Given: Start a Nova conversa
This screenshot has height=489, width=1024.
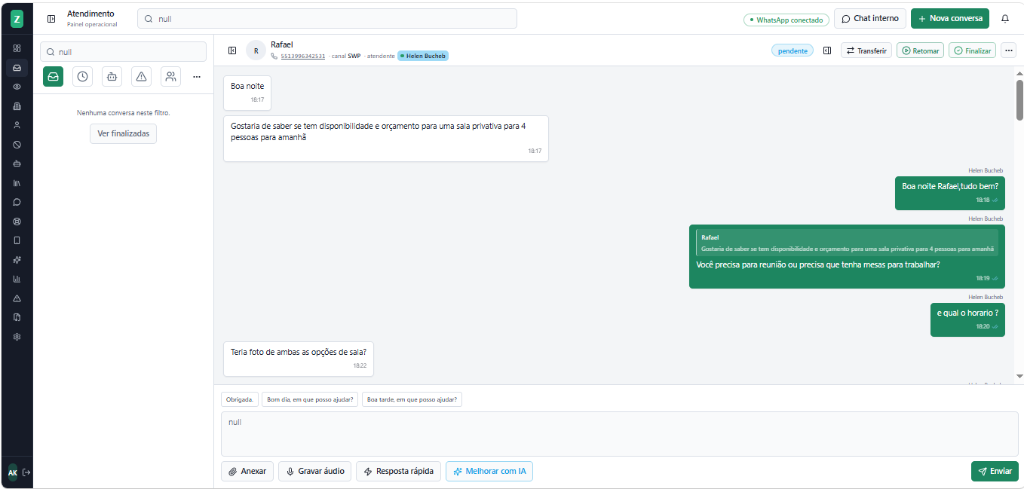Looking at the screenshot, I should tap(950, 18).
